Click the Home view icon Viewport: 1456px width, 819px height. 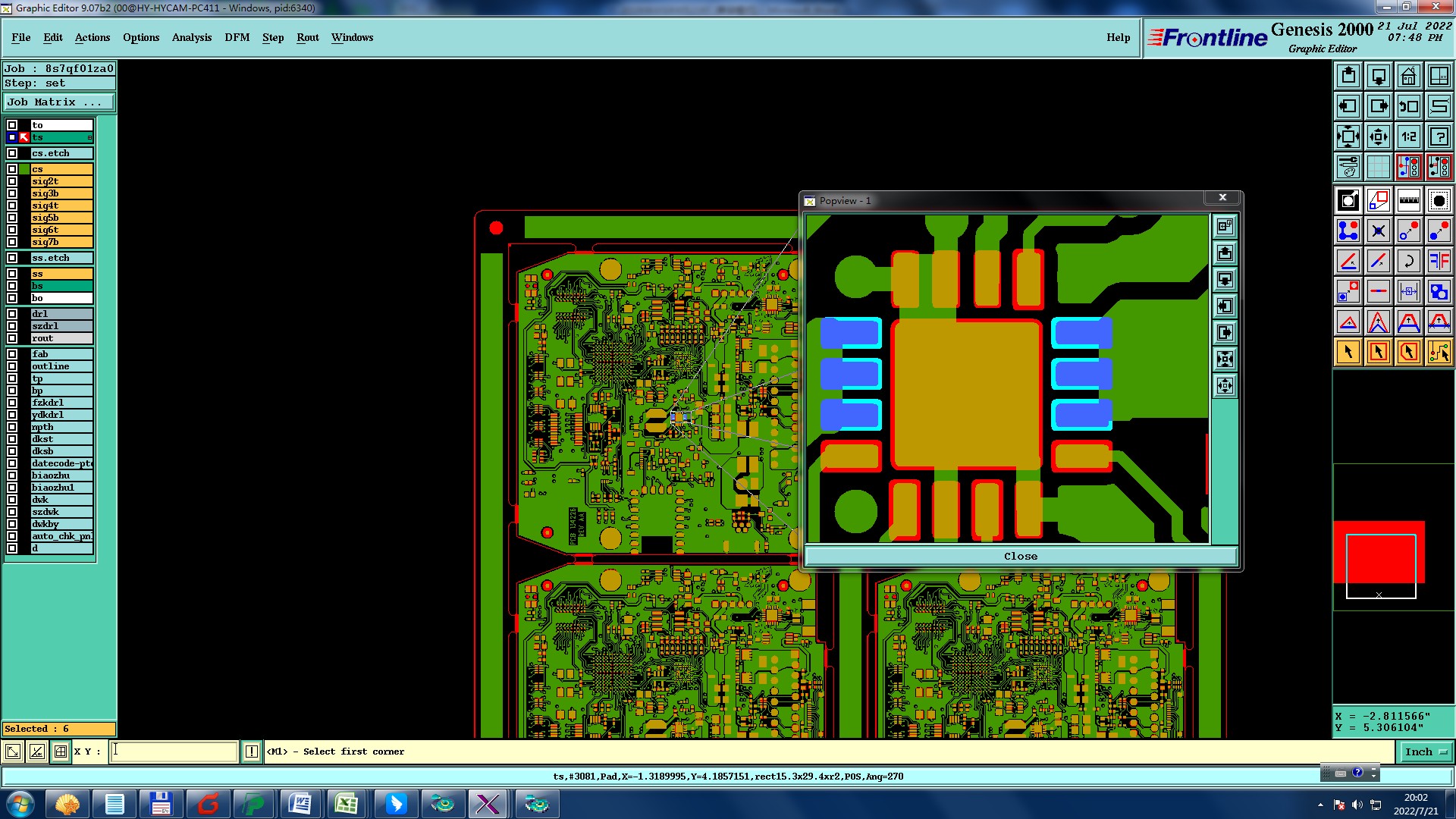click(x=1408, y=76)
